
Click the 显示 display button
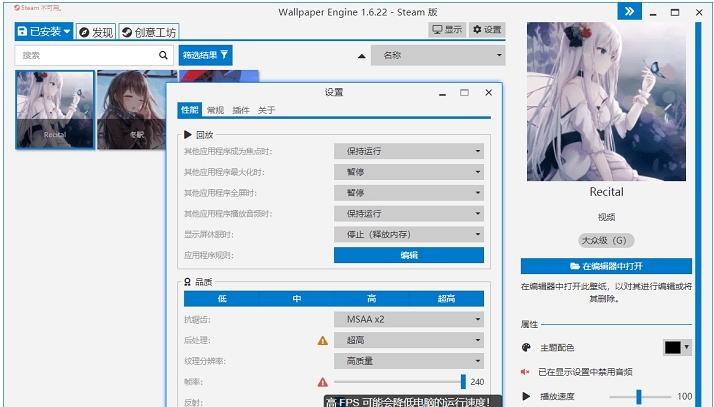447,30
